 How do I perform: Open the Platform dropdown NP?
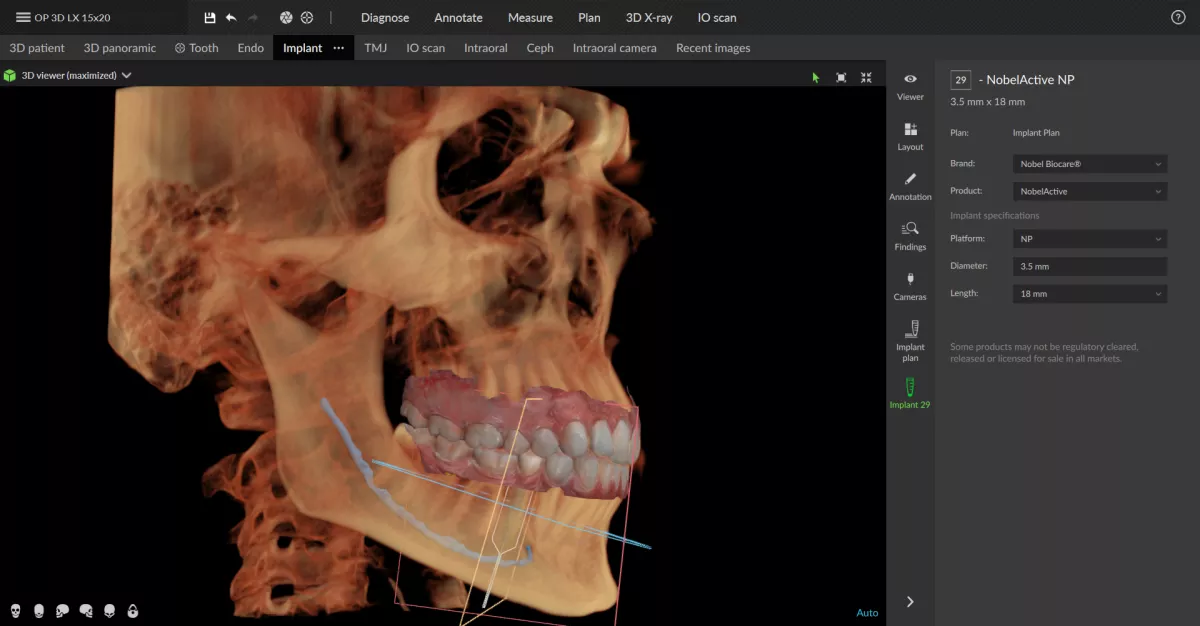1089,239
